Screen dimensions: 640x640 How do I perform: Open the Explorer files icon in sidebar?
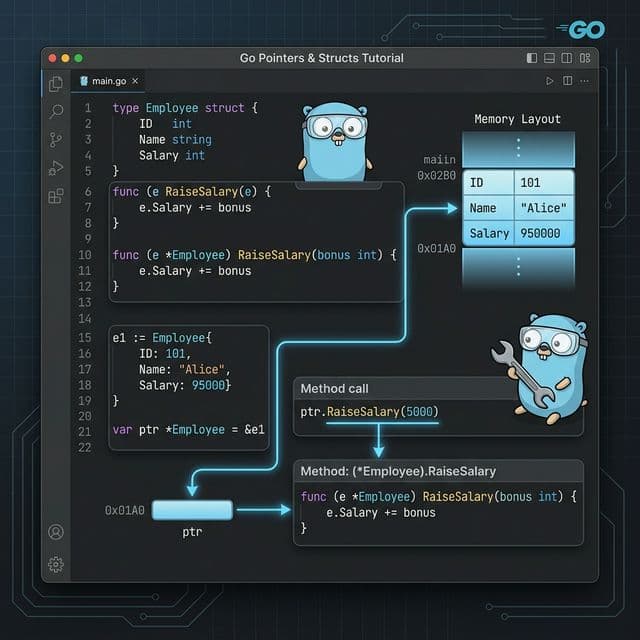(x=56, y=84)
